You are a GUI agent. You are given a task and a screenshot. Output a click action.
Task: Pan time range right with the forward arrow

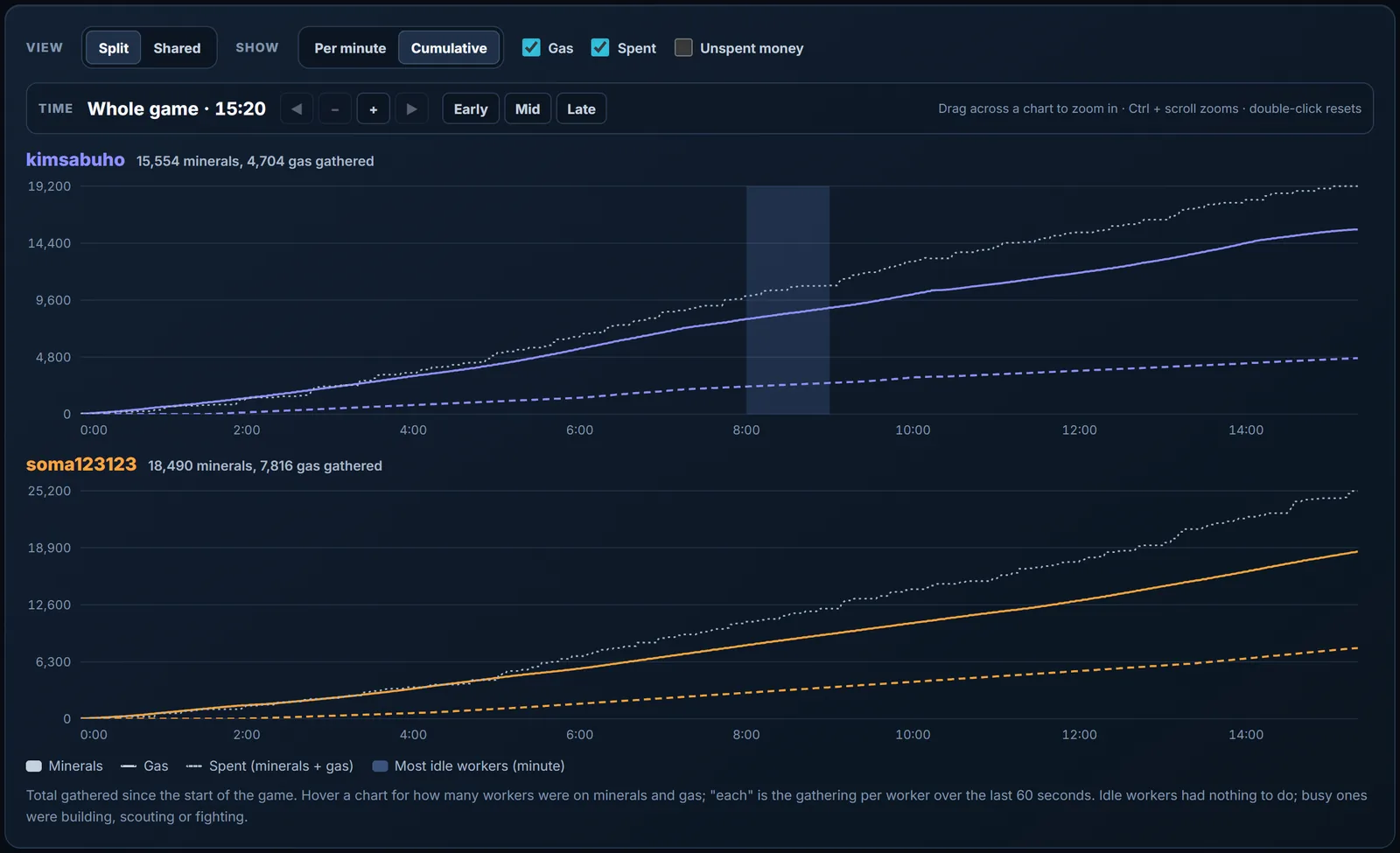(411, 109)
